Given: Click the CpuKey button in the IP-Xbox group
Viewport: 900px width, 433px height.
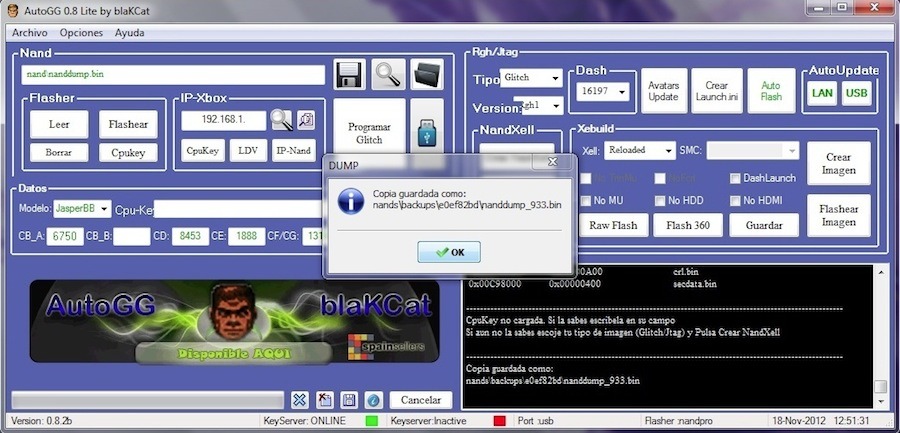Looking at the screenshot, I should (x=203, y=150).
